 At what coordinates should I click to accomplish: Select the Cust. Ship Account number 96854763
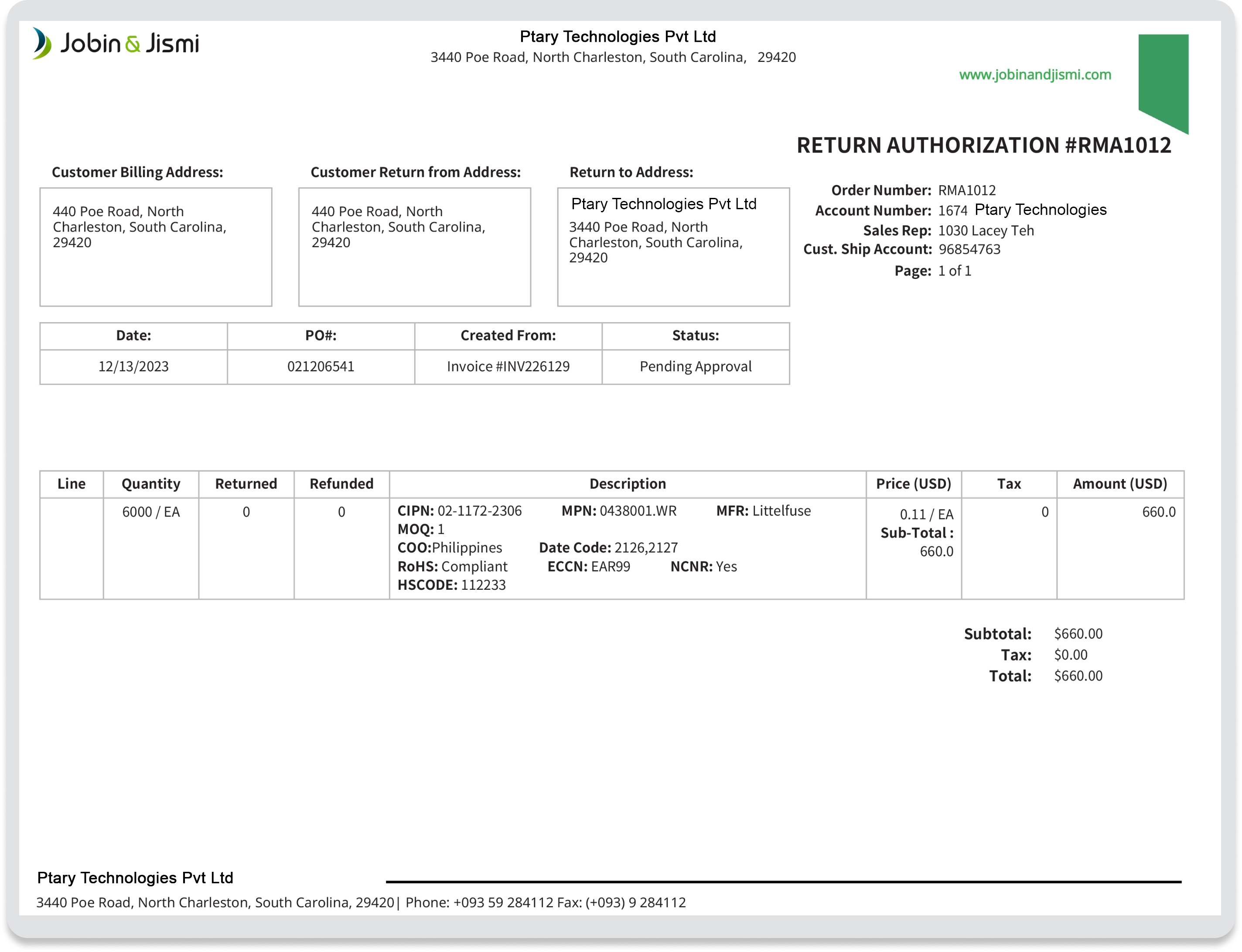[x=969, y=249]
